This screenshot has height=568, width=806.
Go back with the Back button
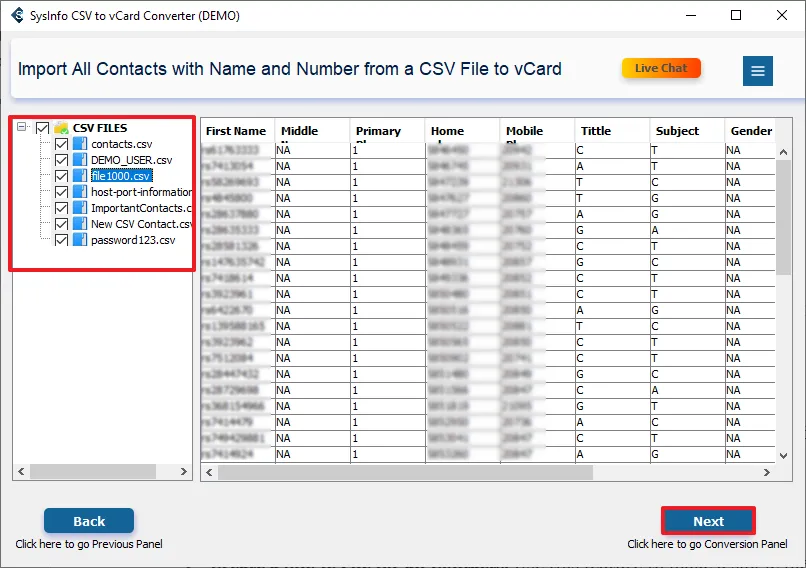pyautogui.click(x=89, y=521)
